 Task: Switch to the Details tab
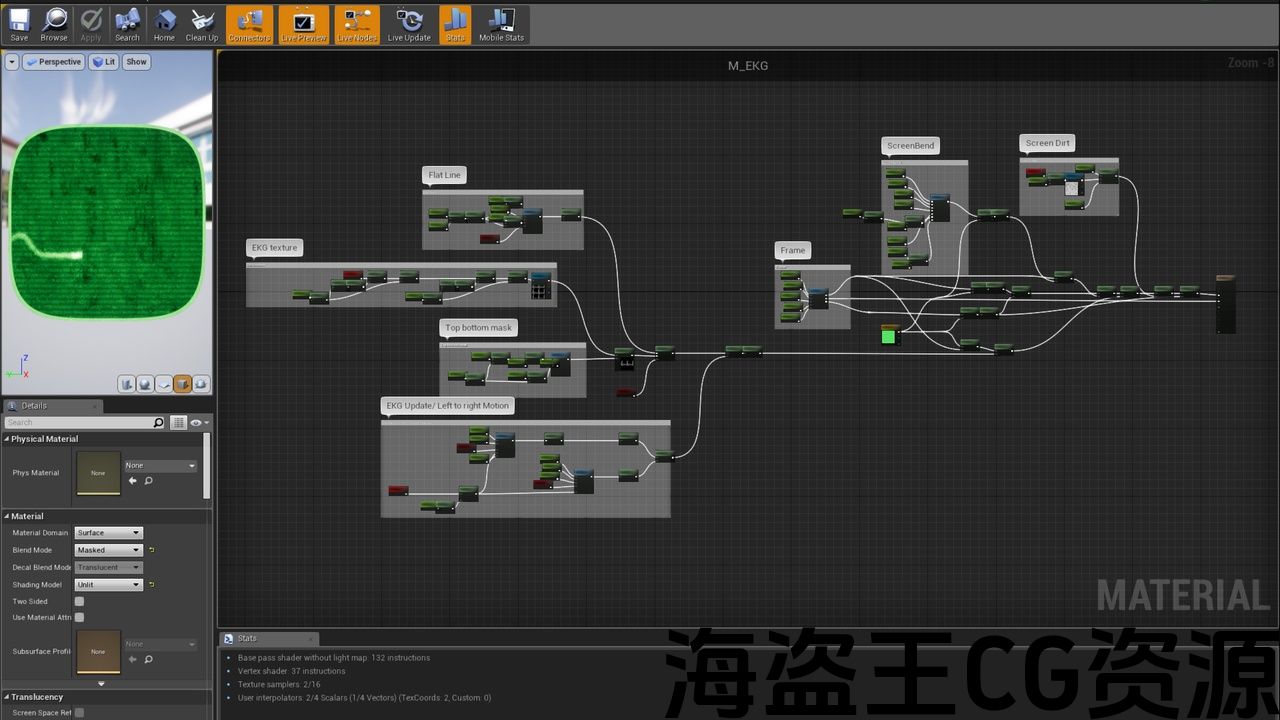pyautogui.click(x=34, y=406)
